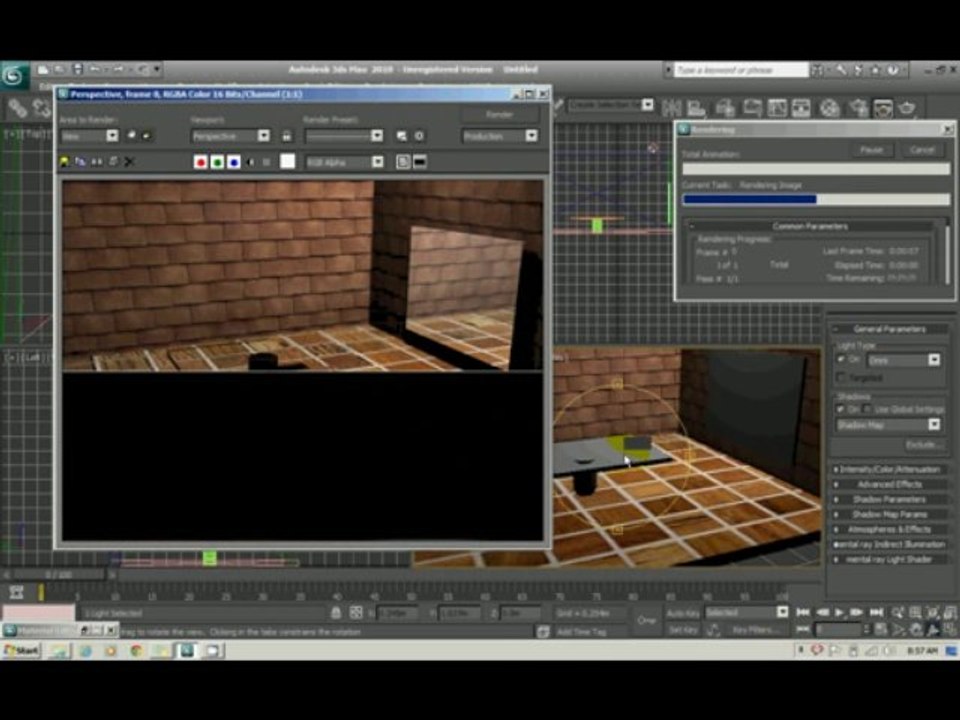
Task: Click the Auto Key button
Action: (683, 613)
